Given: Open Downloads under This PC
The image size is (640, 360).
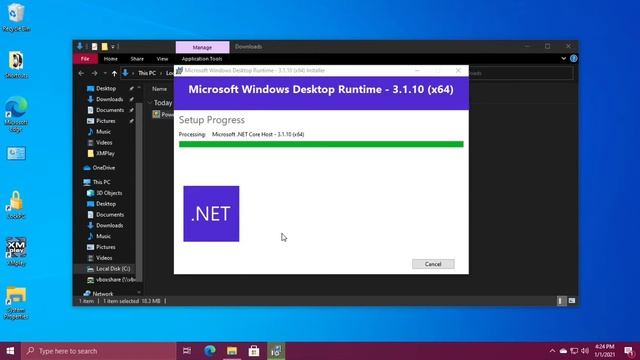Looking at the screenshot, I should click(x=109, y=225).
